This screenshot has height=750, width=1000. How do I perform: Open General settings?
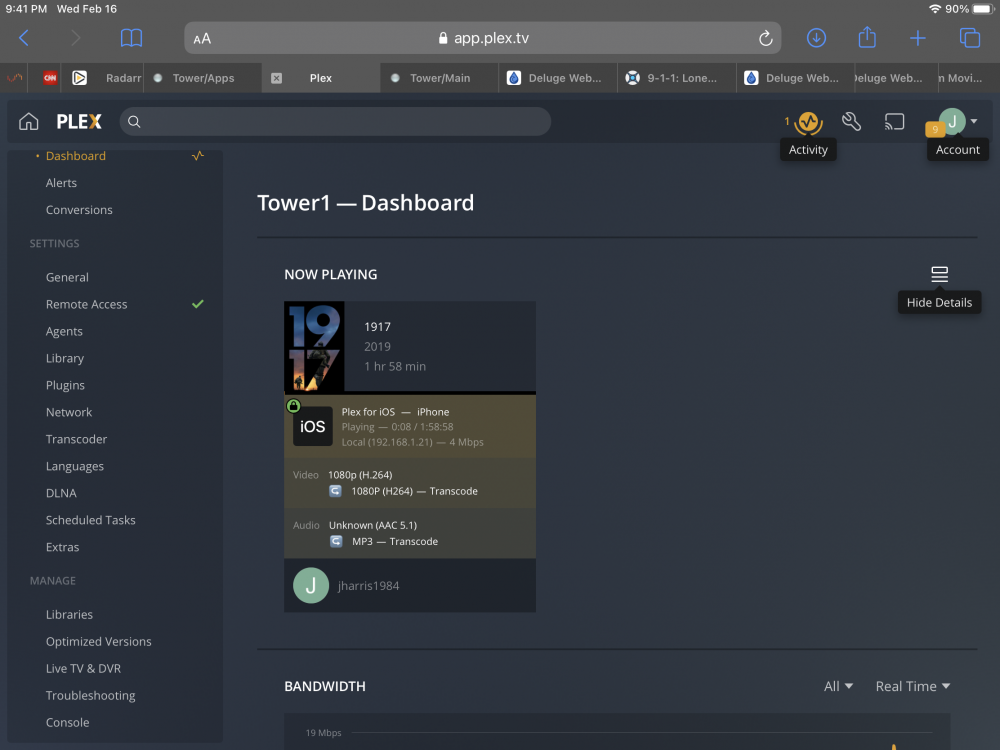pyautogui.click(x=67, y=277)
